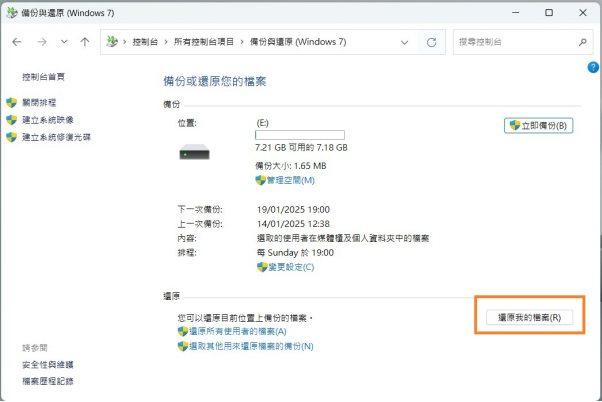Open 安全性與維護 link
The height and width of the screenshot is (402, 602).
coord(48,365)
